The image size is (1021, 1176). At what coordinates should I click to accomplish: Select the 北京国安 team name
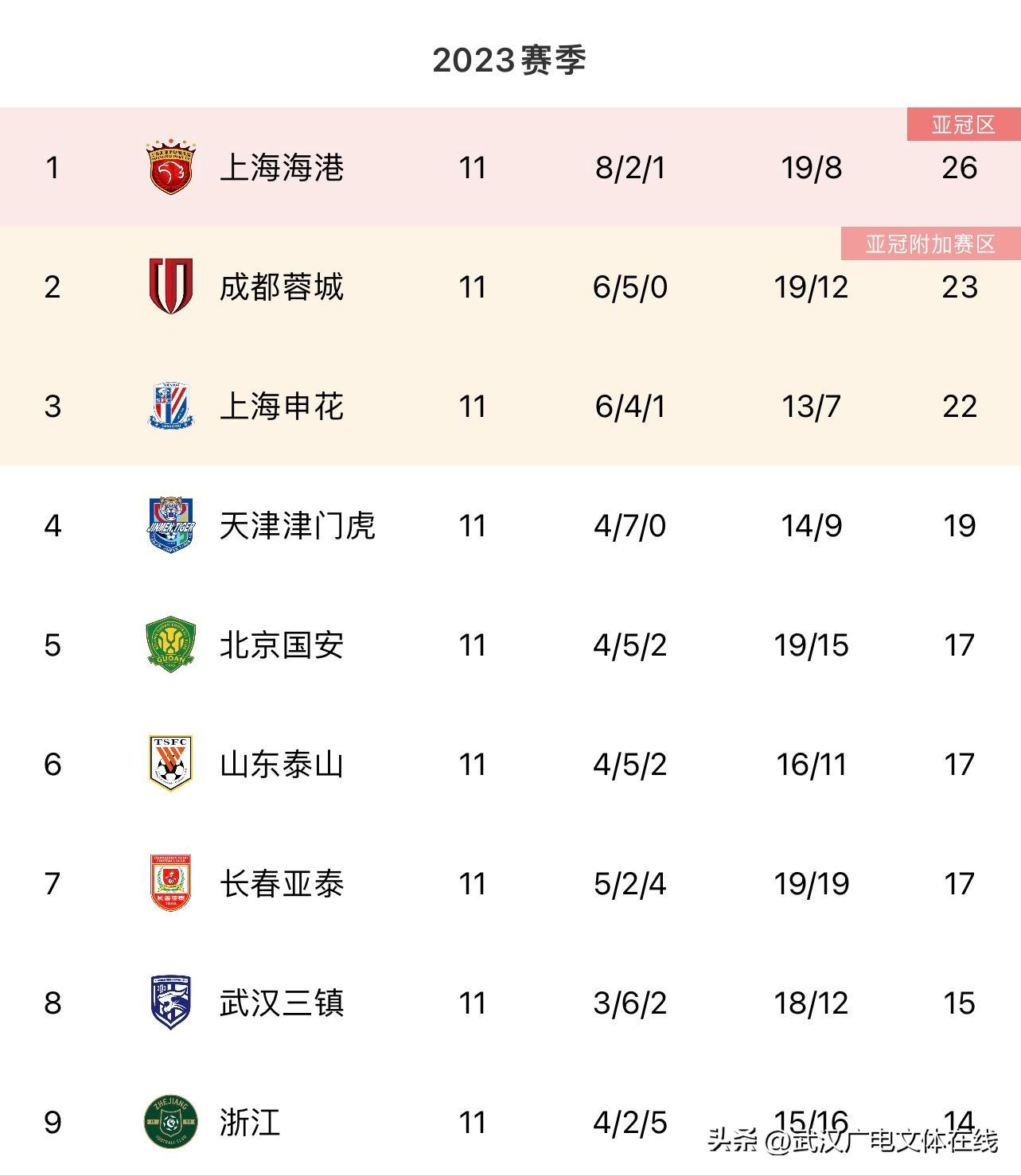pos(282,644)
